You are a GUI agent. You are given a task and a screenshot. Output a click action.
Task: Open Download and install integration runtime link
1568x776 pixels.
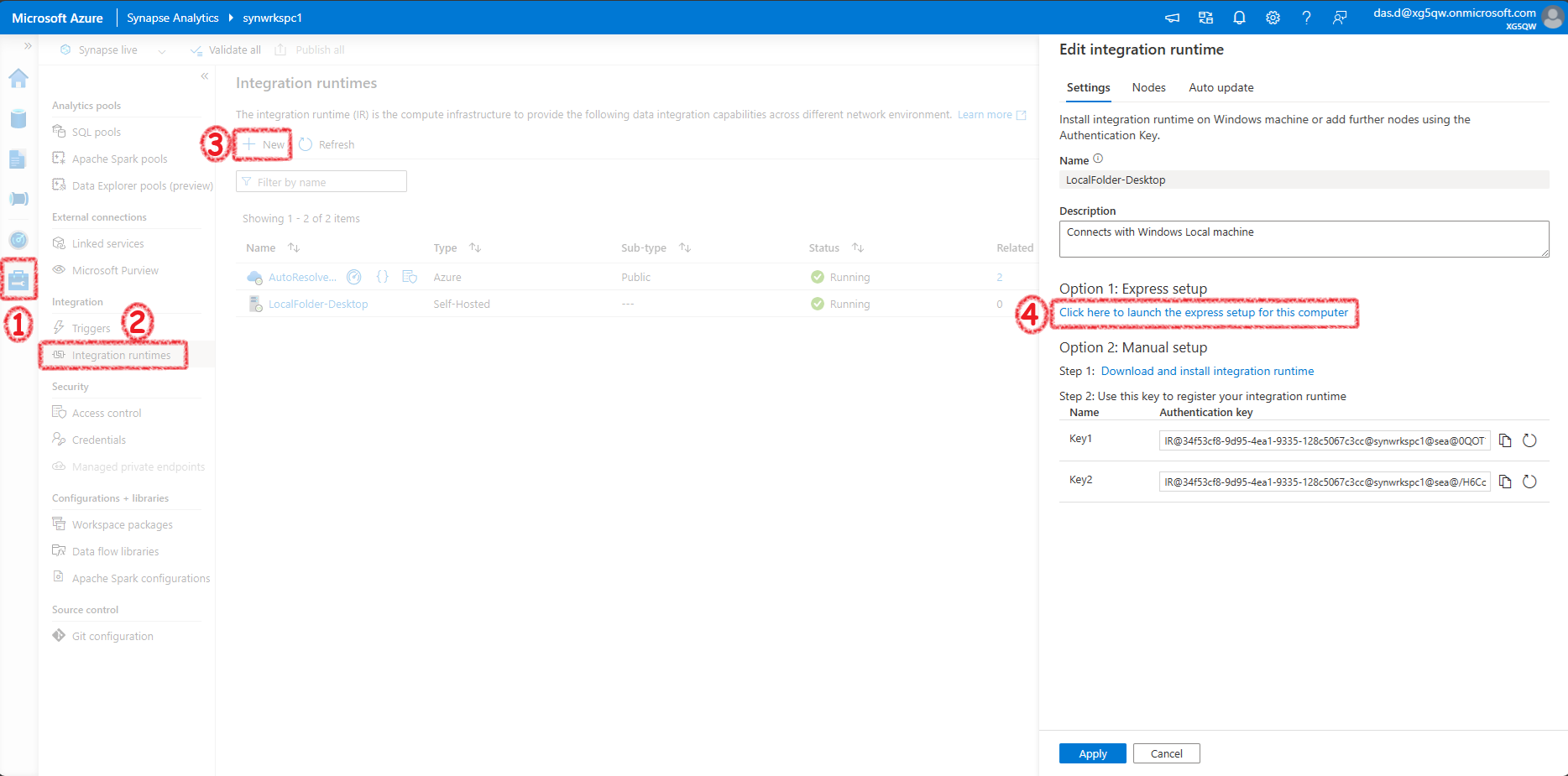pyautogui.click(x=1207, y=371)
